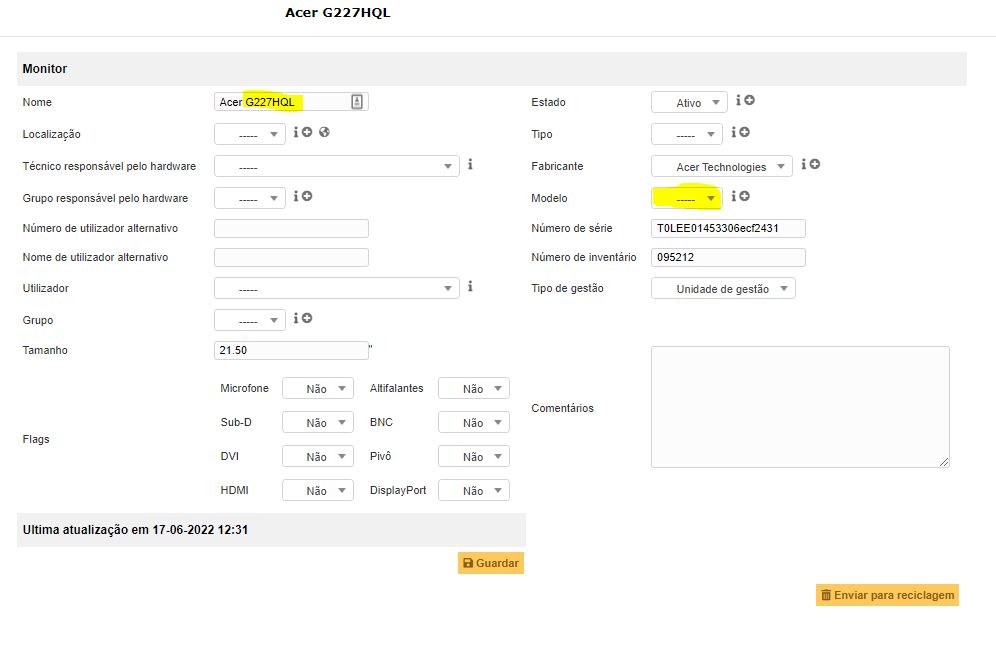The width and height of the screenshot is (996, 654).
Task: Open Grupo responsável pelo hardware dropdown
Action: click(x=250, y=198)
